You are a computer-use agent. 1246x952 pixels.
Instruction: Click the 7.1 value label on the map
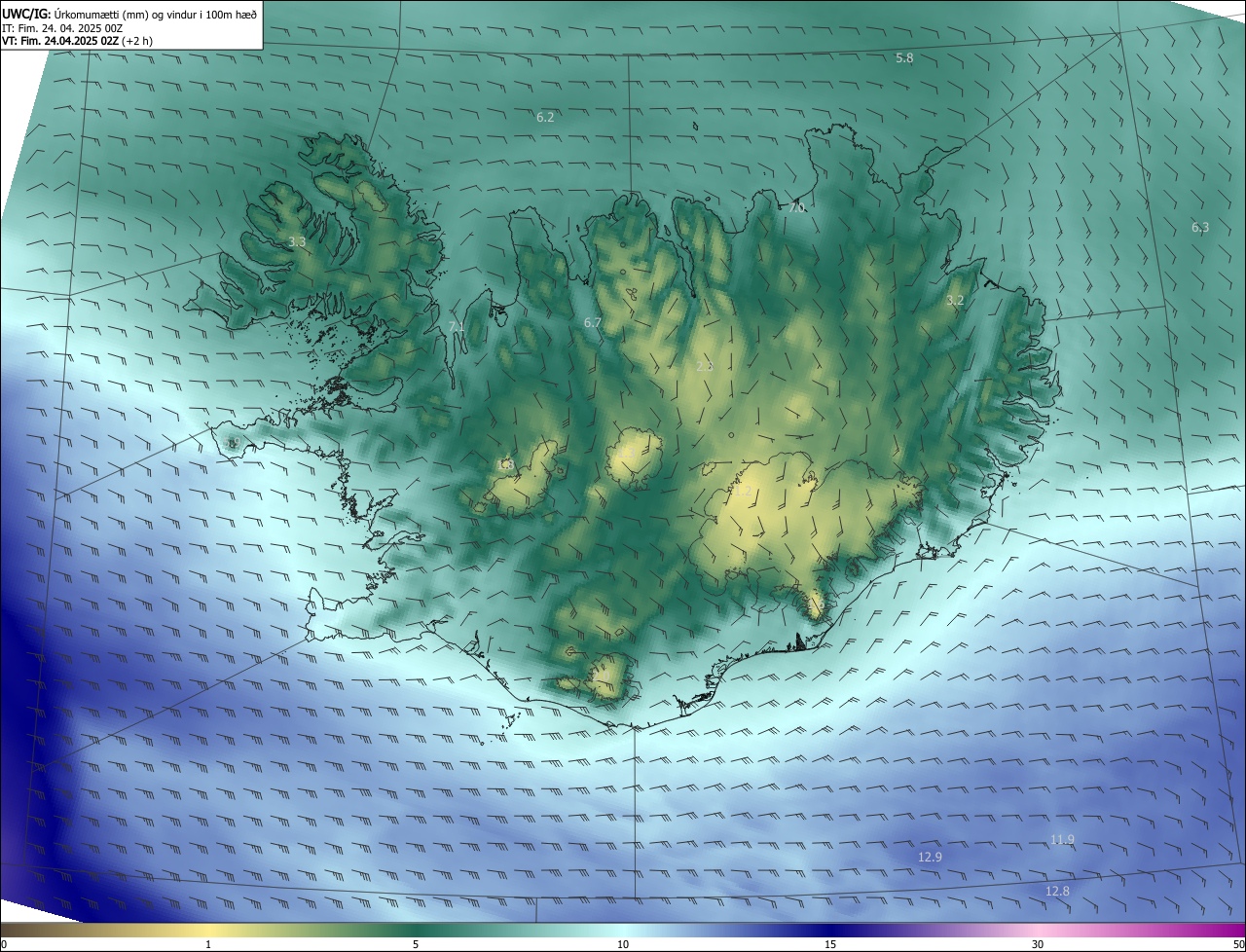(x=457, y=327)
